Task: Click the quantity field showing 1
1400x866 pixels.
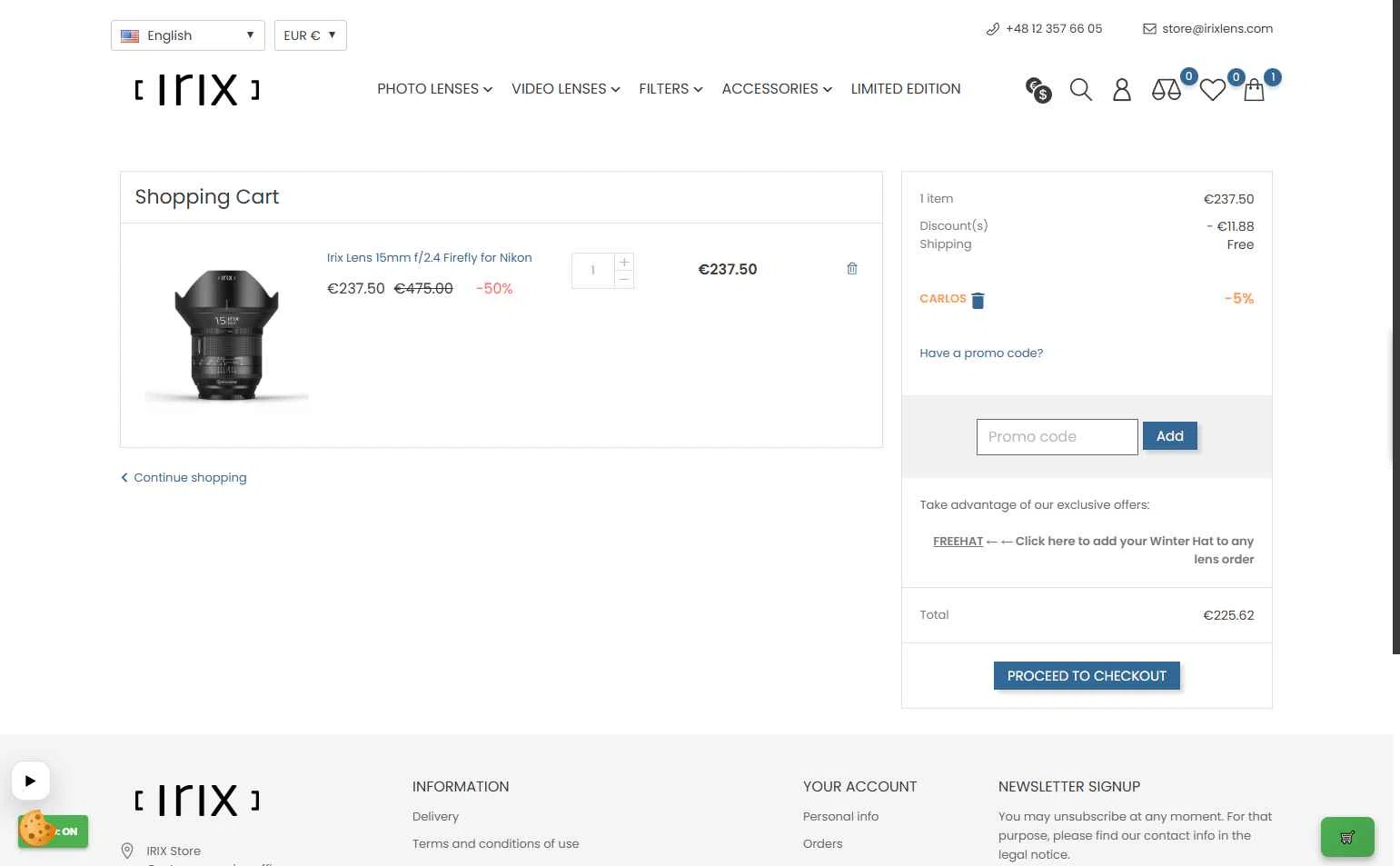Action: (593, 271)
